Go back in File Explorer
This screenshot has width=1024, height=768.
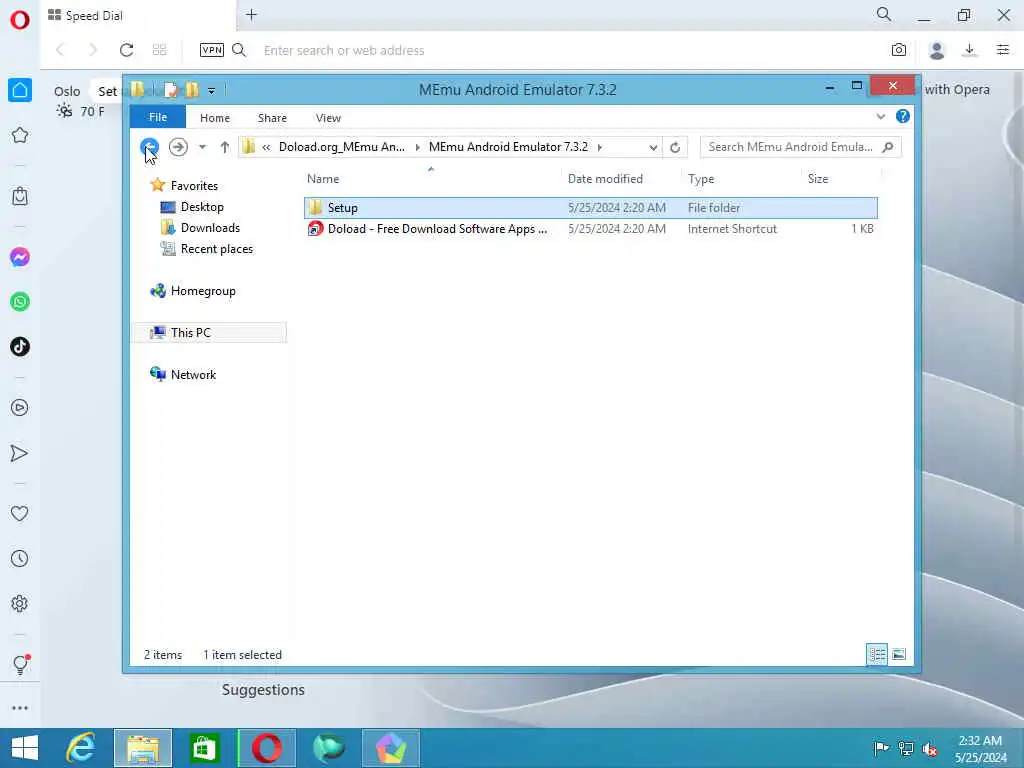pyautogui.click(x=150, y=147)
